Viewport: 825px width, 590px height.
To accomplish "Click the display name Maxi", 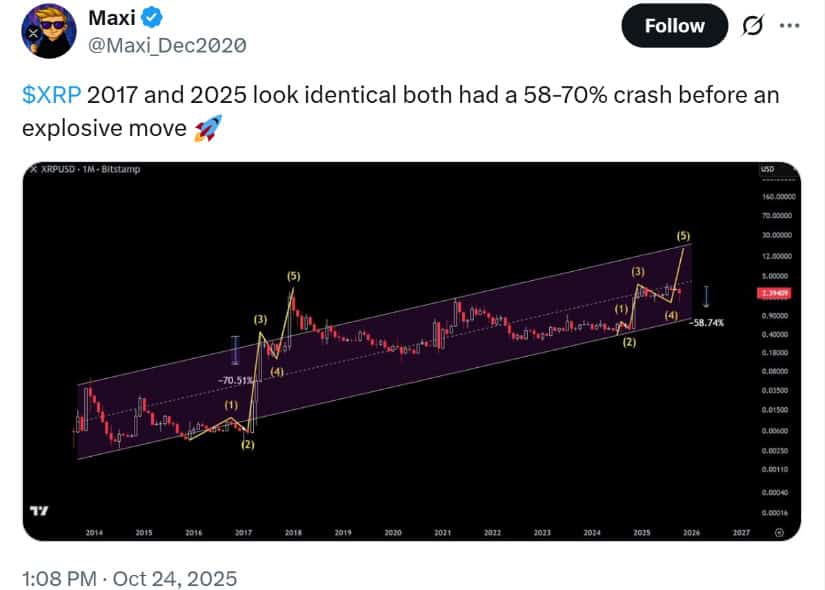I will (112, 18).
